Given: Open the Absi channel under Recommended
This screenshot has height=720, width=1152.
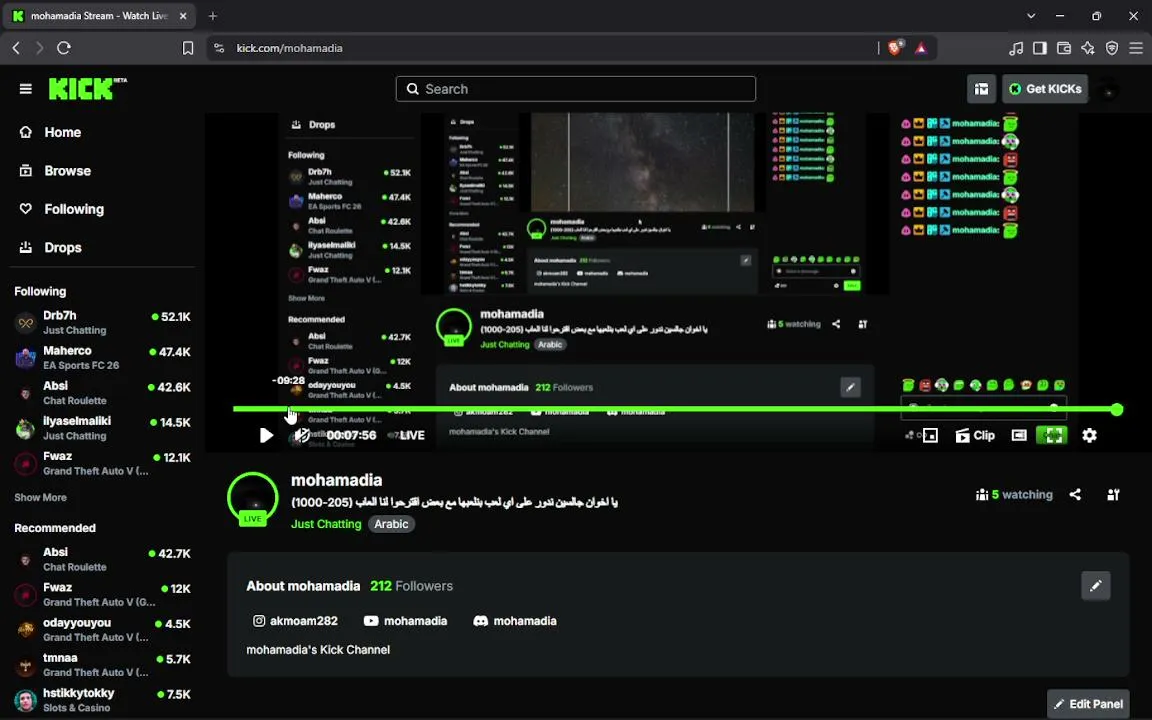Looking at the screenshot, I should click(102, 559).
